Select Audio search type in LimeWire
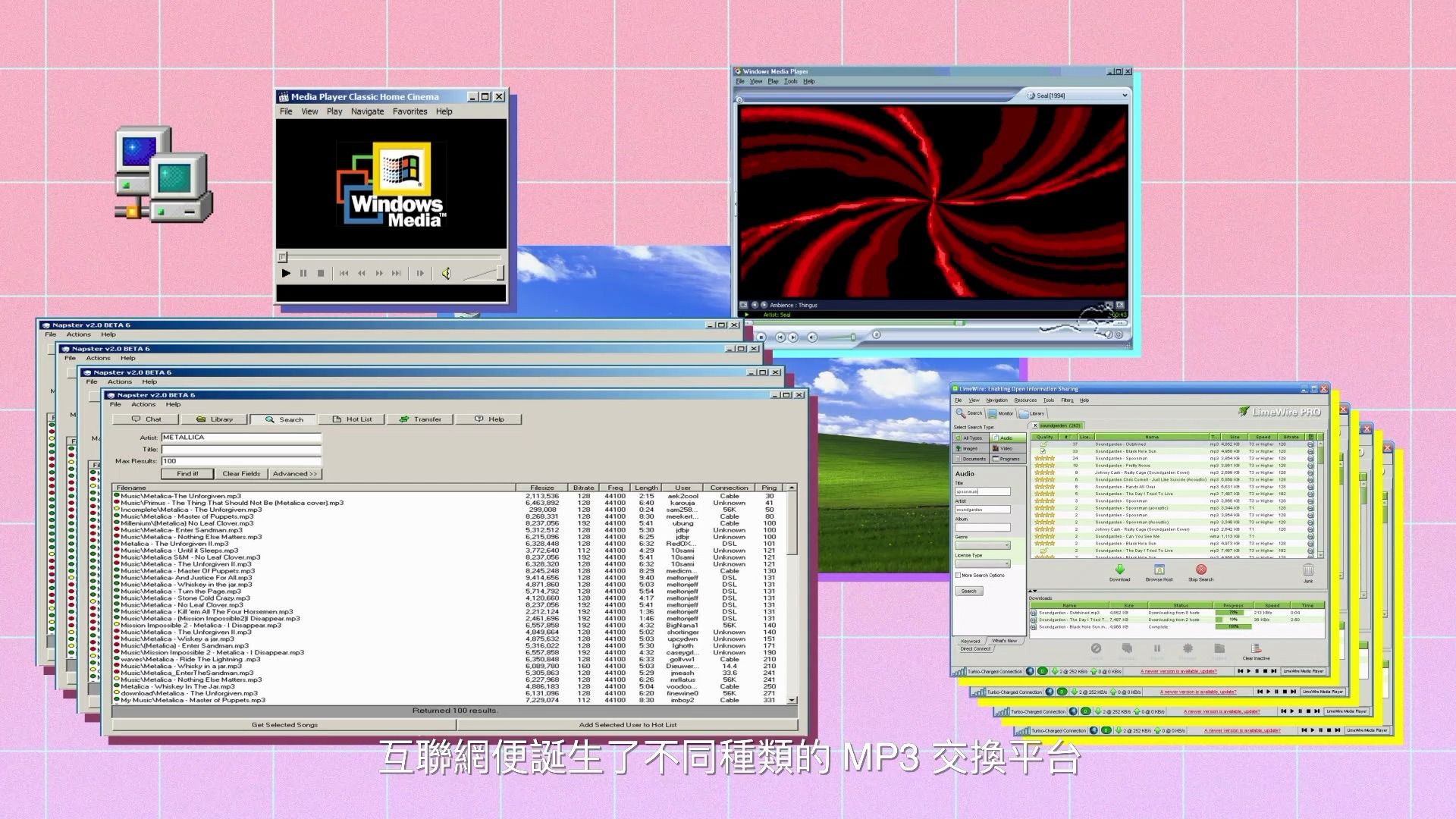 point(1007,438)
